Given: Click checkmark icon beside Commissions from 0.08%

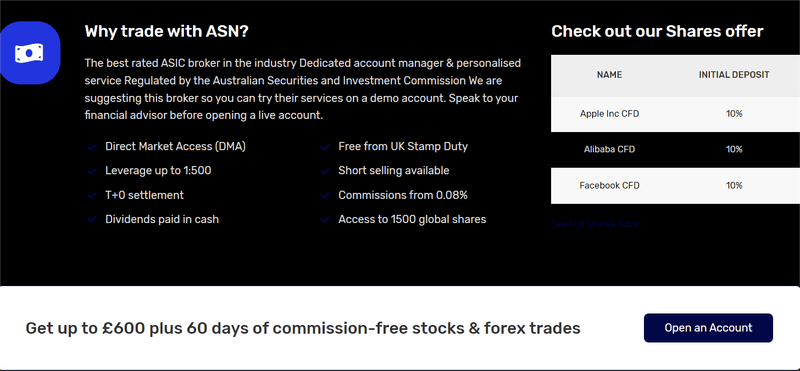Looking at the screenshot, I should point(326,195).
